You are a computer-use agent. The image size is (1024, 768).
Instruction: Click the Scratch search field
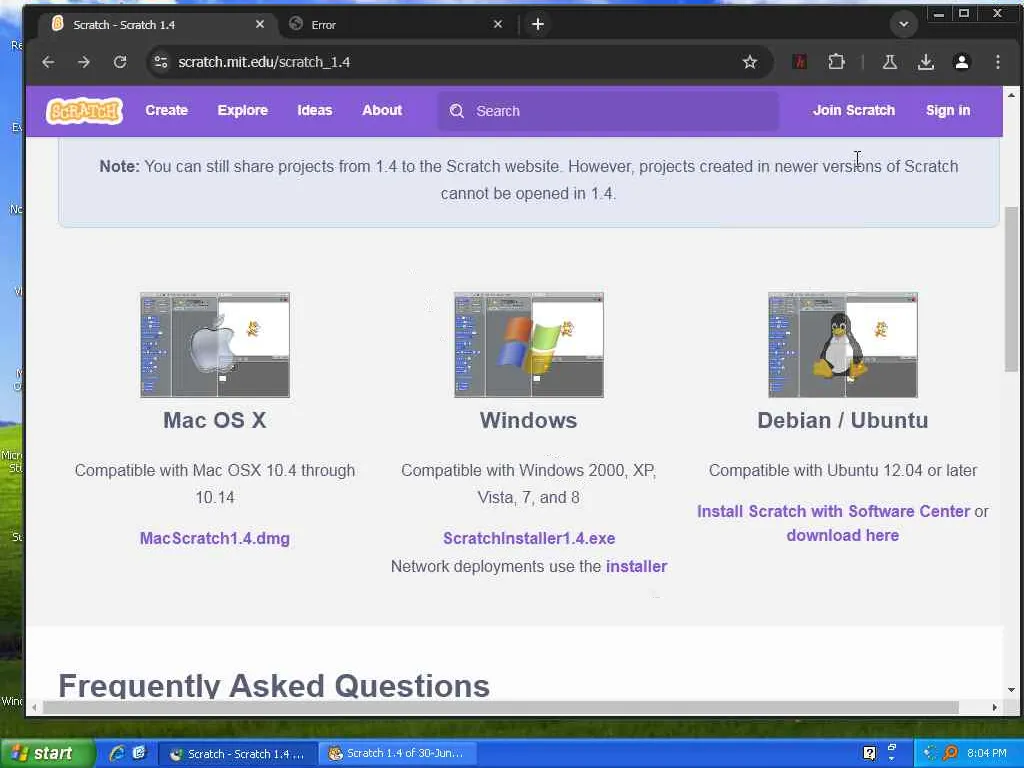608,111
